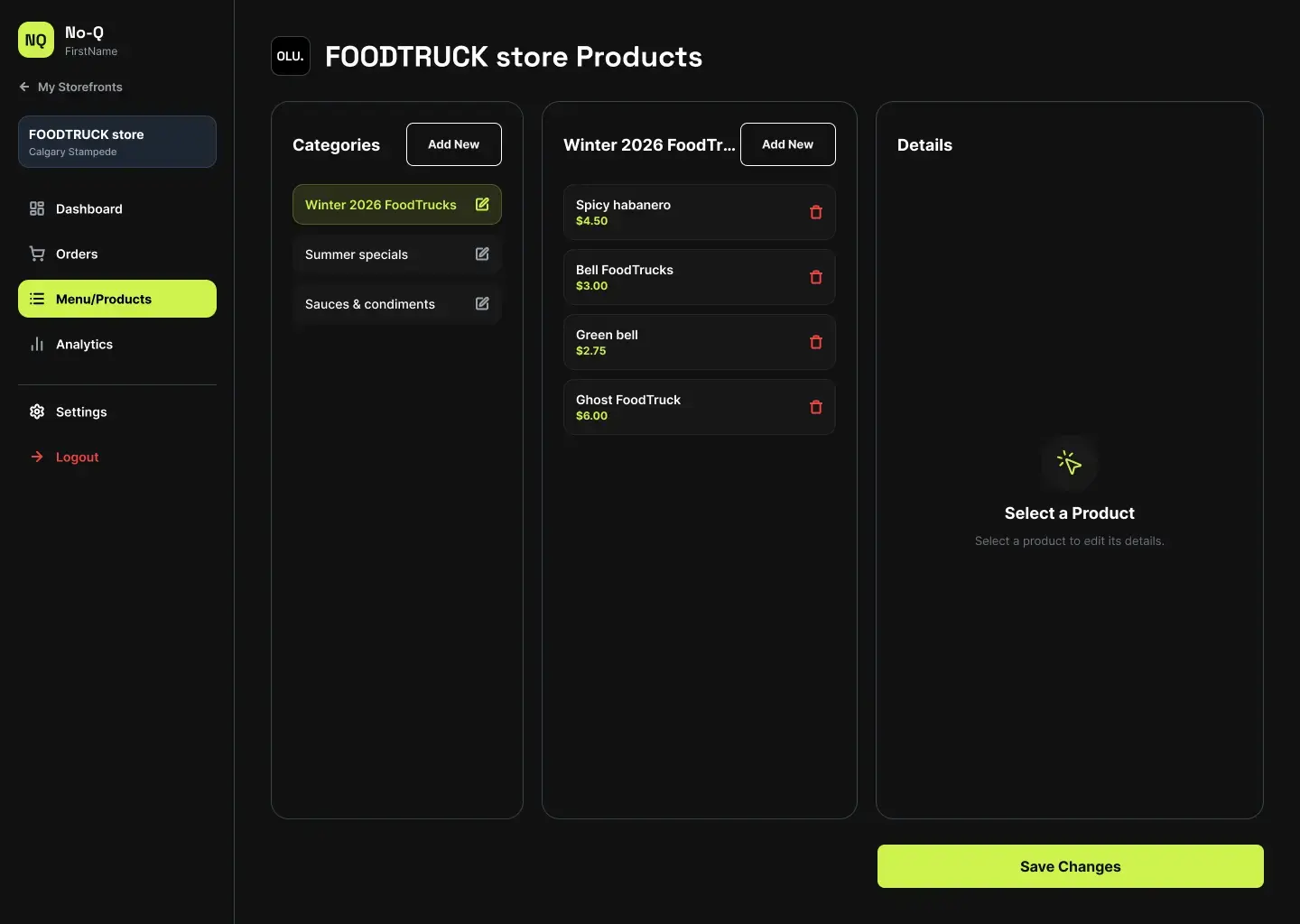1300x924 pixels.
Task: Log out via Logout link
Action: 117,457
